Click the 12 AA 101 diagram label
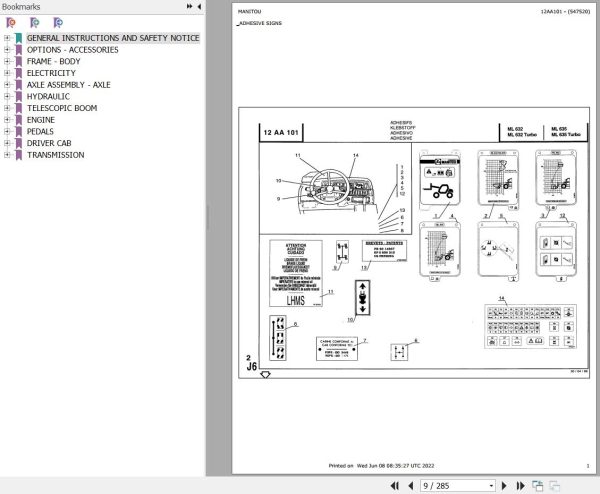The height and width of the screenshot is (494, 600). pyautogui.click(x=281, y=132)
